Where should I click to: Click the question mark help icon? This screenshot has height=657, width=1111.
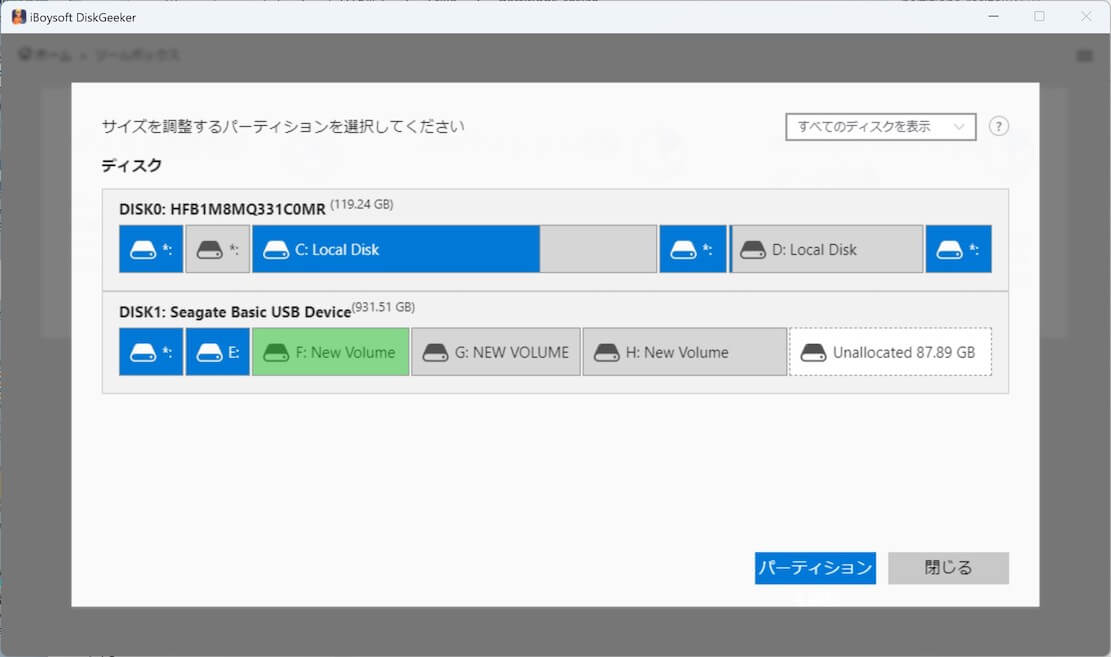pyautogui.click(x=998, y=126)
